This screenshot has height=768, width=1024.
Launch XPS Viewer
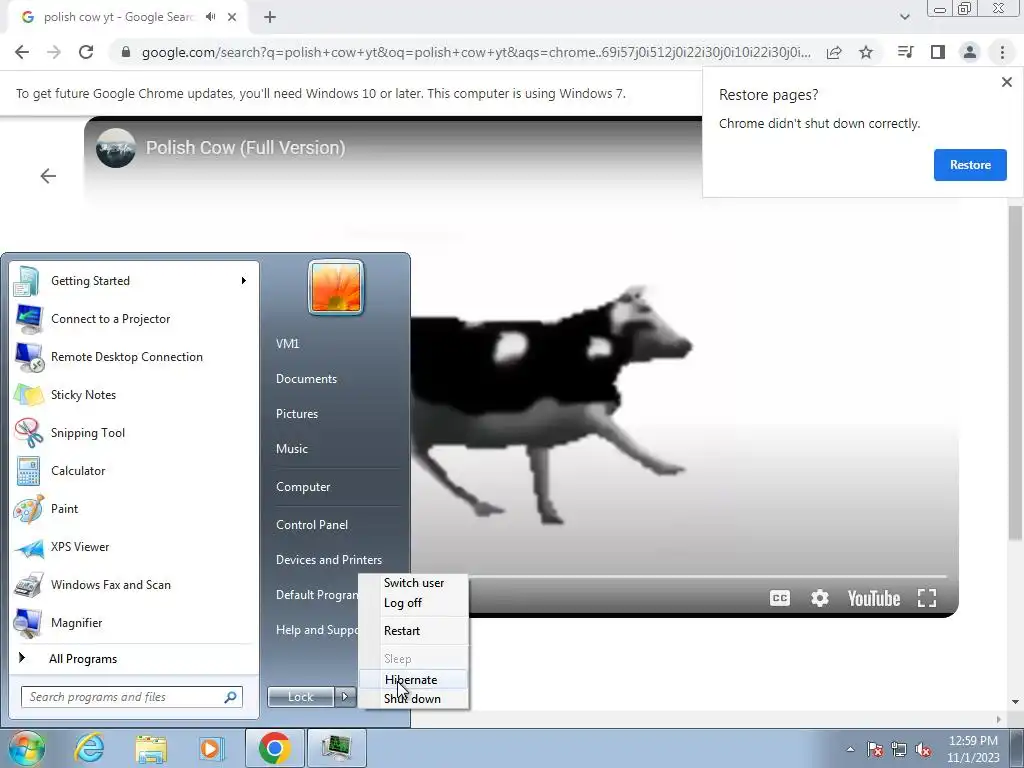134,547
